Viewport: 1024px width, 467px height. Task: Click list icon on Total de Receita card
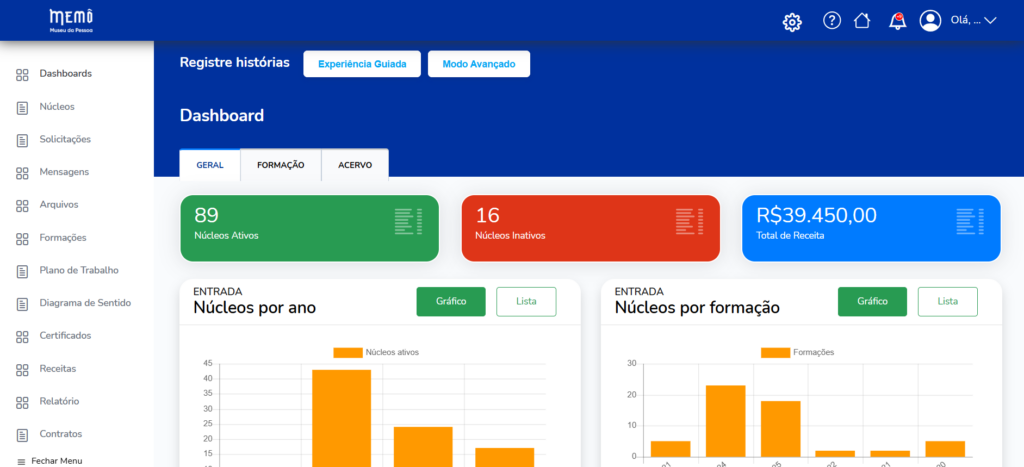(x=970, y=222)
